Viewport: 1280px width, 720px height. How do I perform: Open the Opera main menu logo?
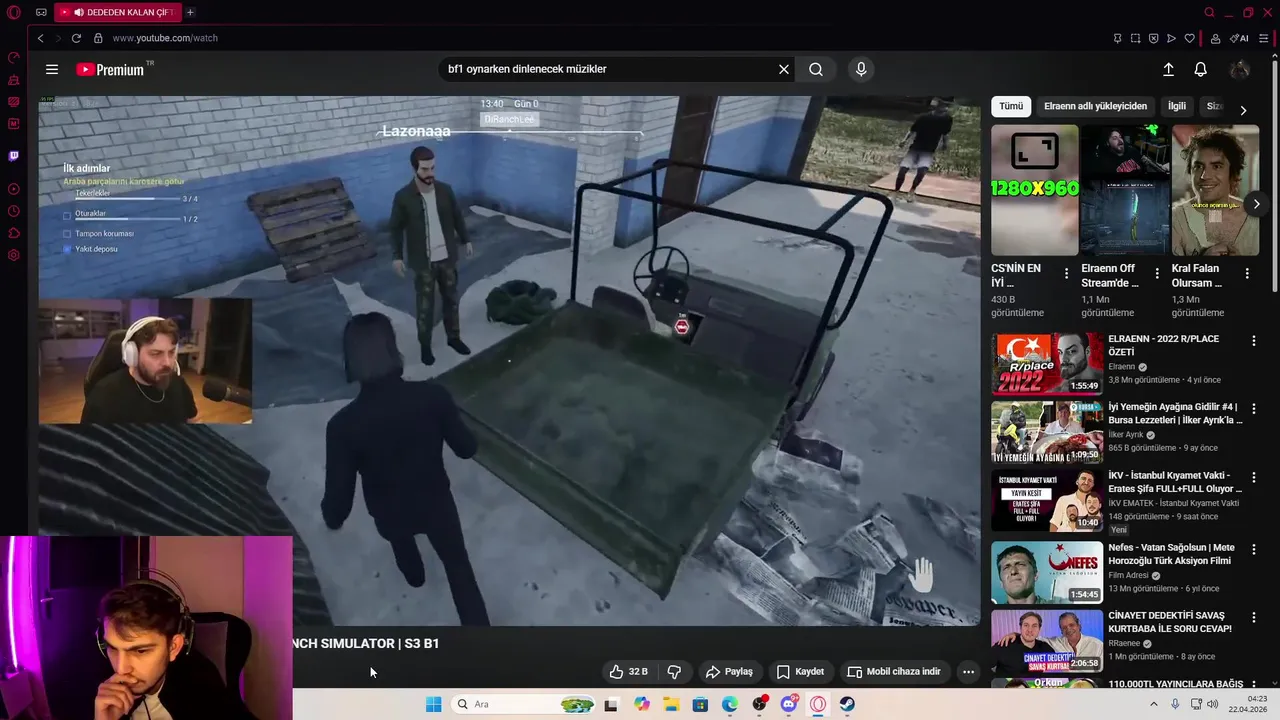pyautogui.click(x=13, y=12)
